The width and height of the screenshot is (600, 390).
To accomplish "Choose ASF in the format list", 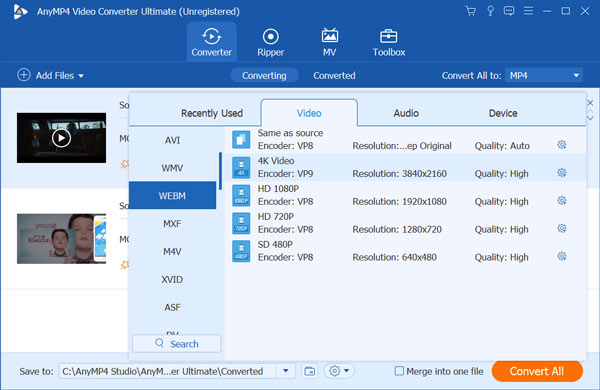I will tap(172, 307).
